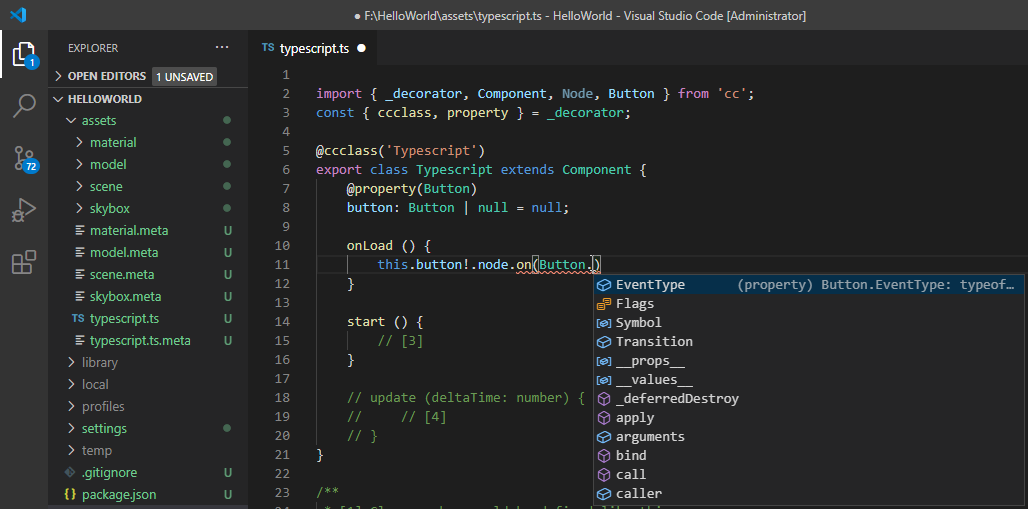Click Flags enum suggestion icon
Image resolution: width=1028 pixels, height=509 pixels.
click(x=604, y=304)
